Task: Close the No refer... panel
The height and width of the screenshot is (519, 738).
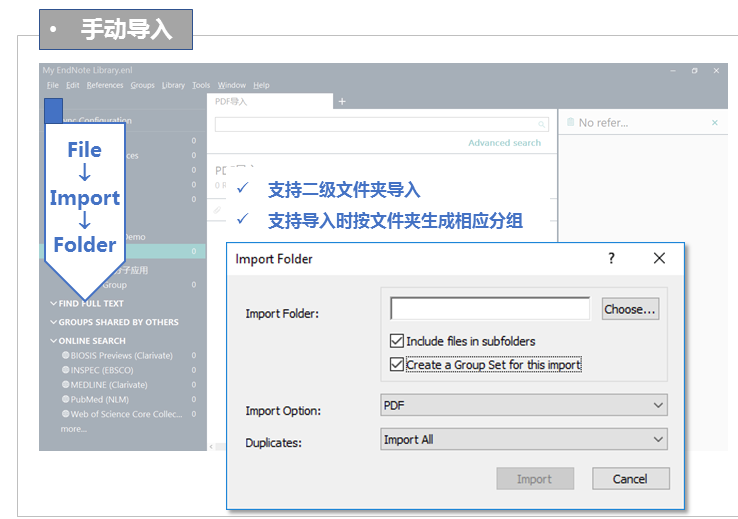Action: click(715, 122)
